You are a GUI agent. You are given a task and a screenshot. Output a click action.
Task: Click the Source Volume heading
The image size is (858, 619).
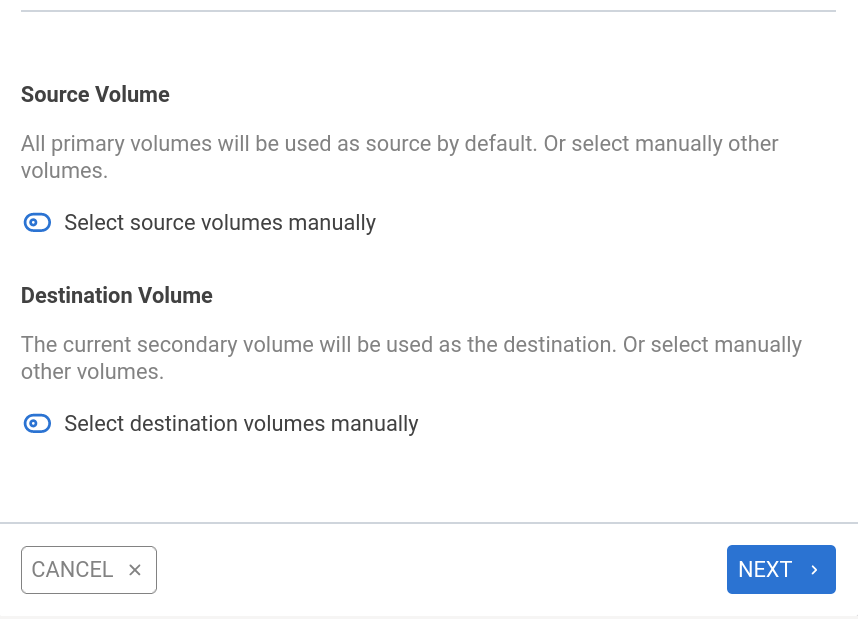(x=95, y=95)
